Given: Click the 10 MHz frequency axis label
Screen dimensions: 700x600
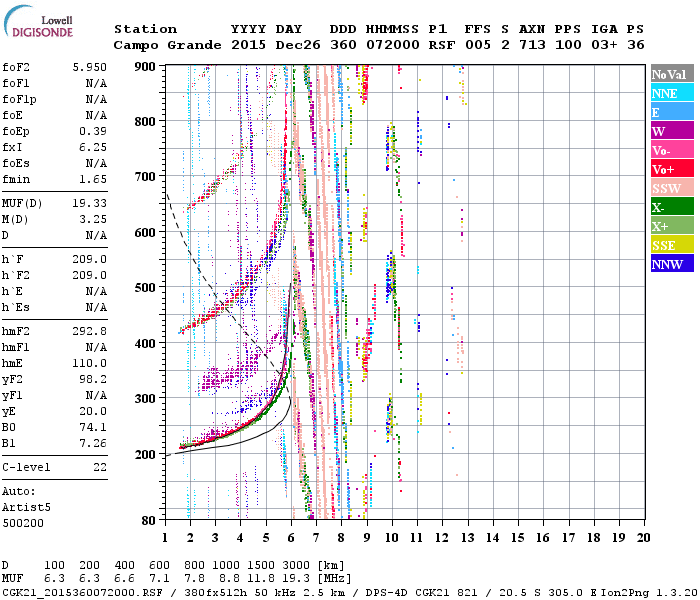Looking at the screenshot, I should [392, 538].
